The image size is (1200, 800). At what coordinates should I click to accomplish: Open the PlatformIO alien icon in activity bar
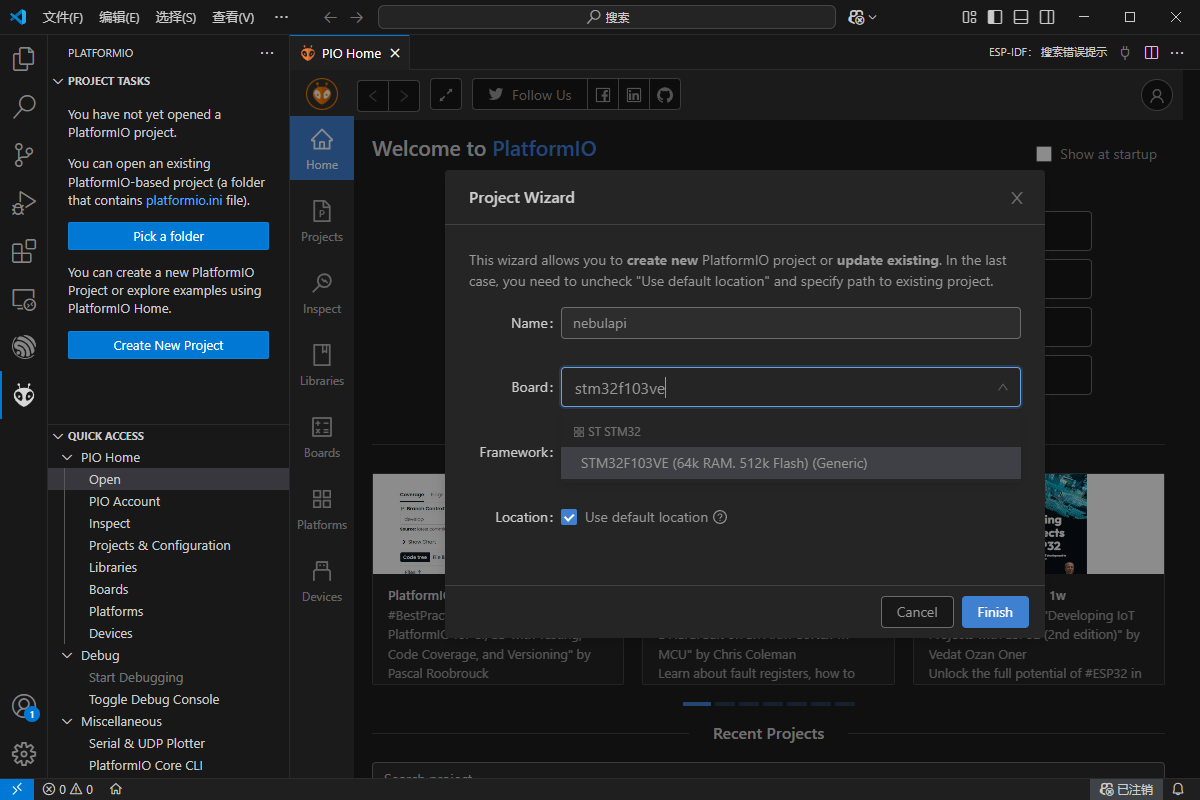24,396
